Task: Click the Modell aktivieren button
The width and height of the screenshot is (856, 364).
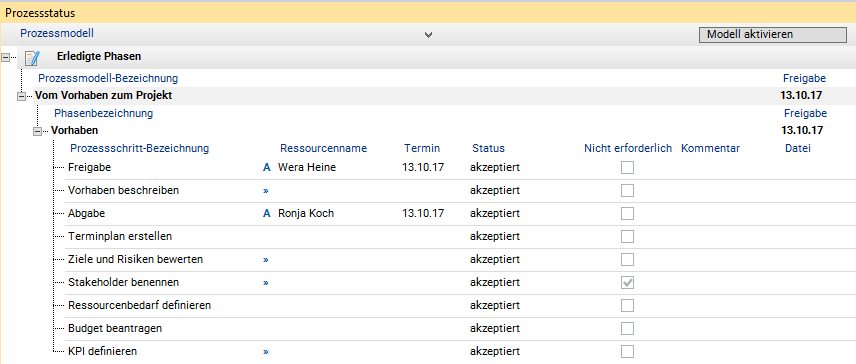Action: click(772, 34)
